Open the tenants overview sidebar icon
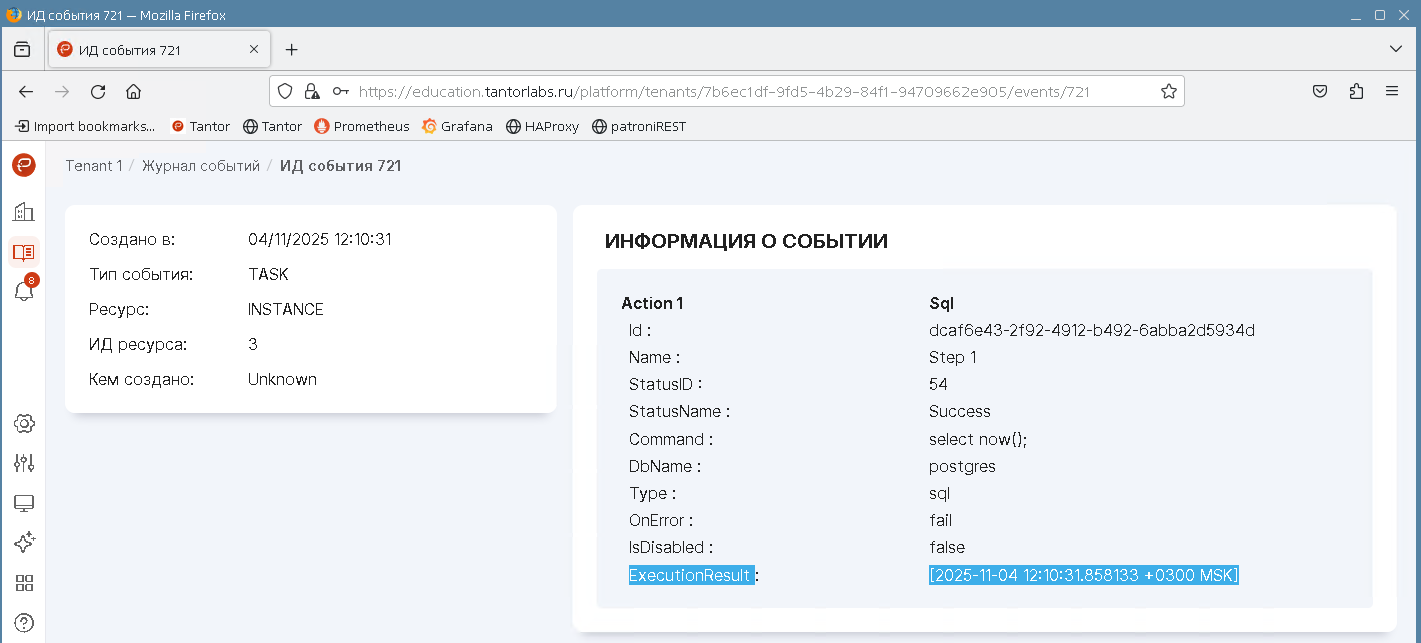 tap(24, 211)
